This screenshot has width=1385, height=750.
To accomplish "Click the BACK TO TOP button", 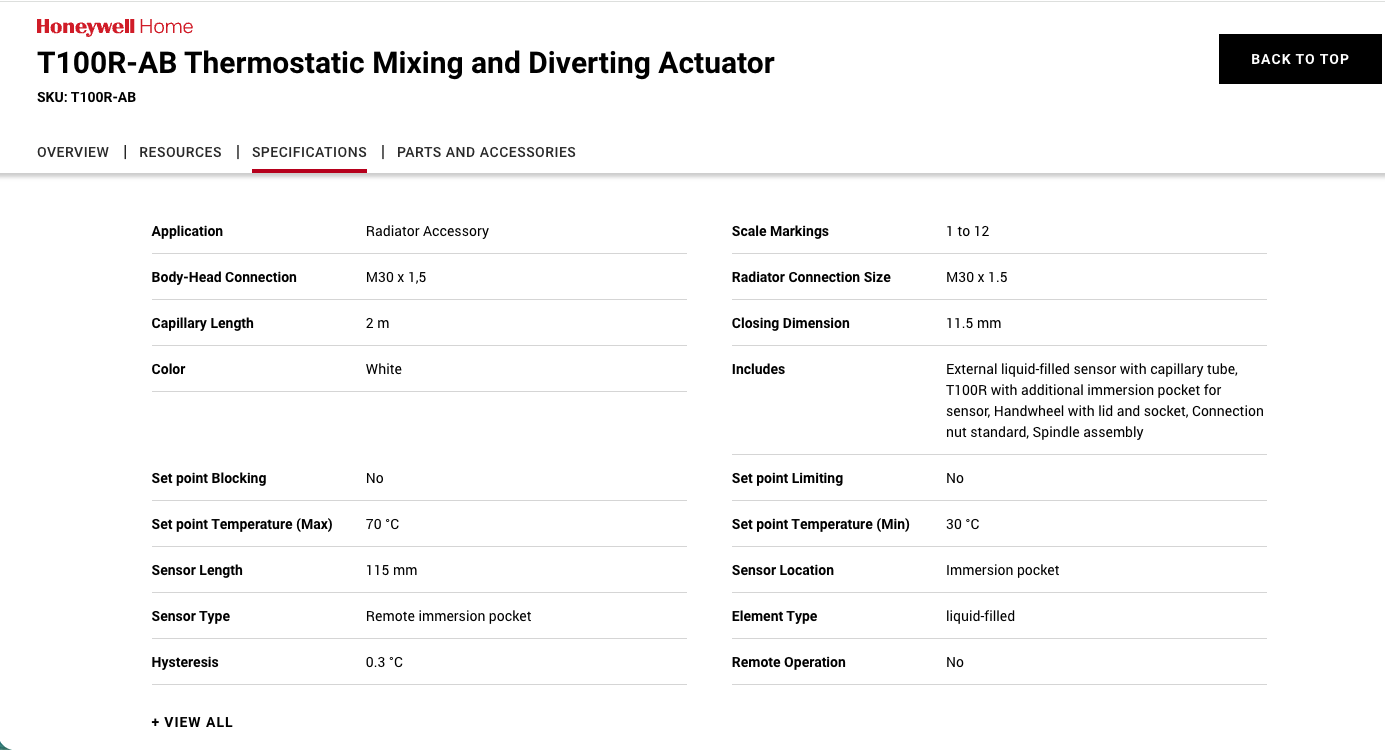I will pyautogui.click(x=1300, y=59).
